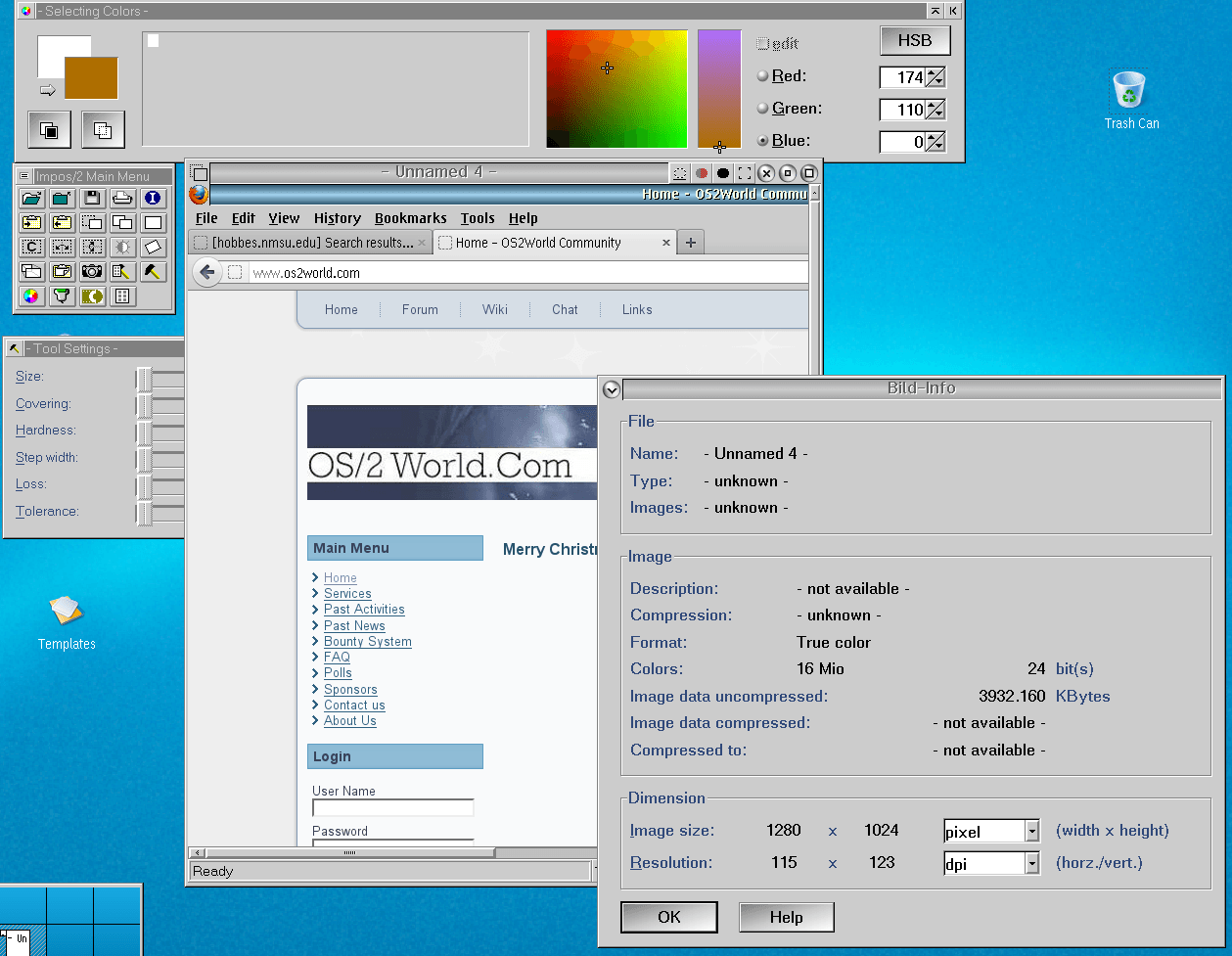Click the printer icon in Impos/2 Main Menu
The height and width of the screenshot is (956, 1232).
122,199
